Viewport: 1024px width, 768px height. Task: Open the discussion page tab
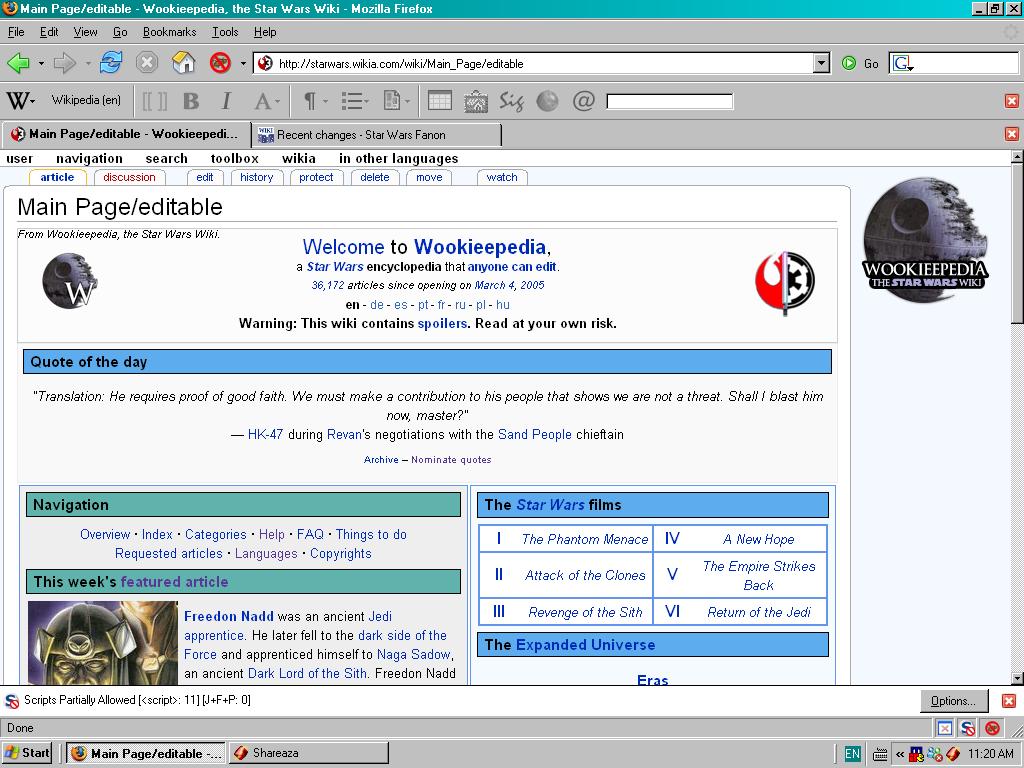129,177
